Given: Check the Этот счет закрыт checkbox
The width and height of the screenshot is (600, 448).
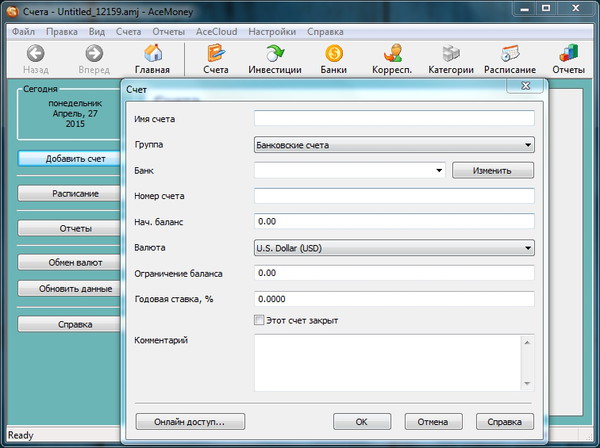Looking at the screenshot, I should tap(261, 321).
